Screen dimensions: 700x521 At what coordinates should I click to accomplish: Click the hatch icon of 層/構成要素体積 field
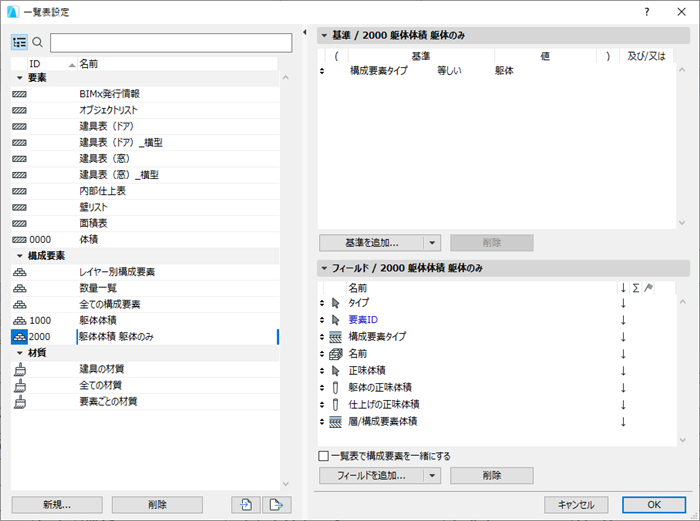pos(335,422)
